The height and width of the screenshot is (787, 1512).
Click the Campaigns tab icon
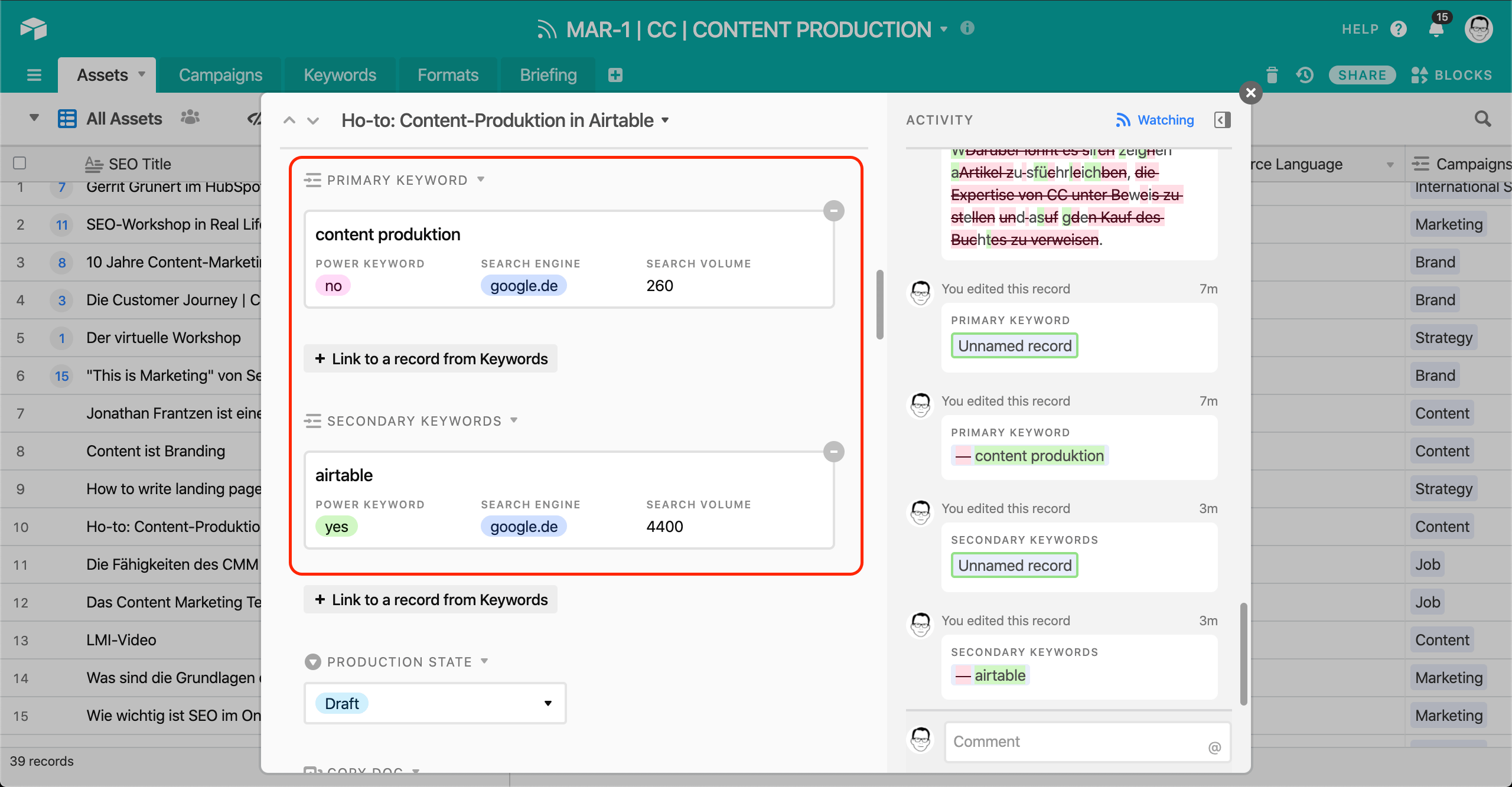[x=220, y=75]
